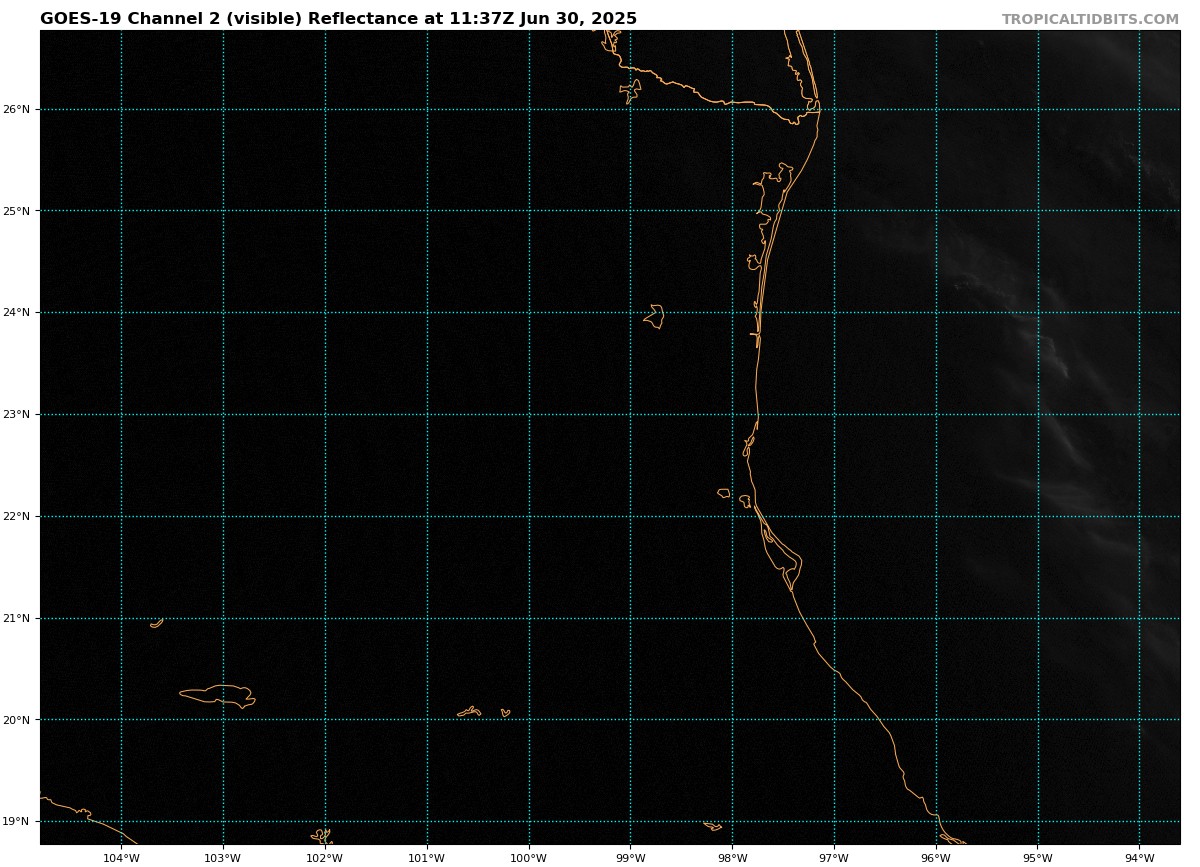
Task: Click the 102°W longitude label
Action: pyautogui.click(x=325, y=858)
